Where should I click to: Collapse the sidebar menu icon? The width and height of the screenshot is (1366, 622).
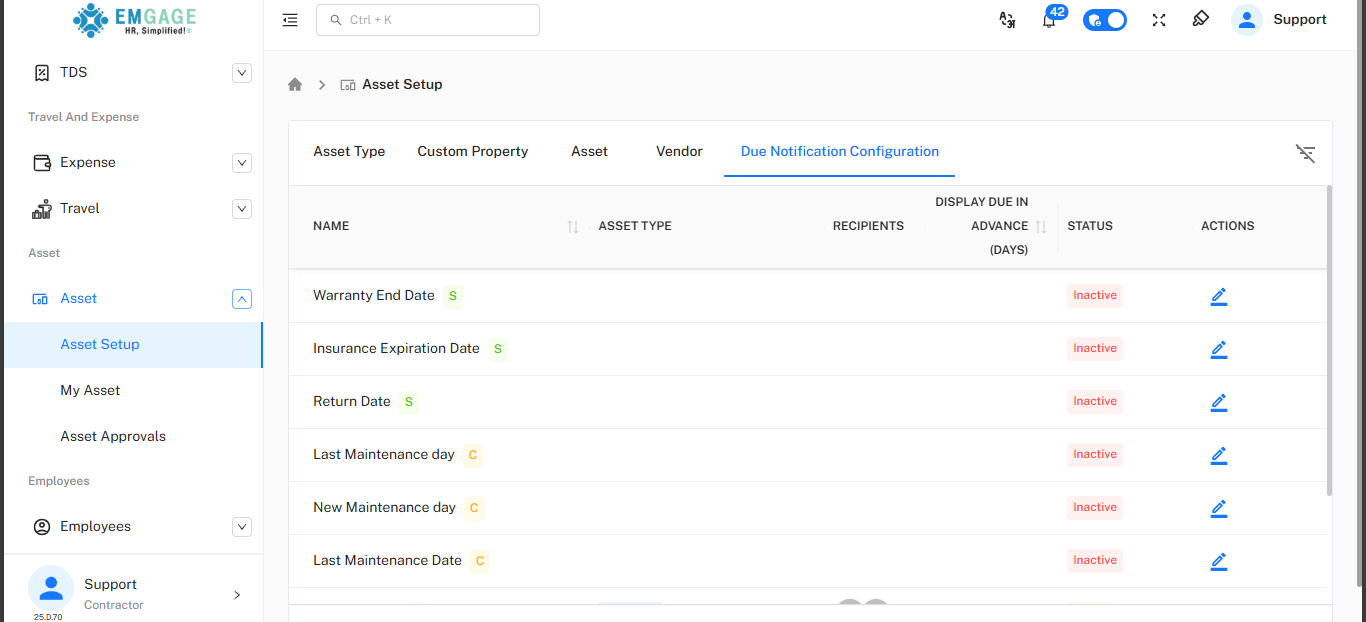[x=290, y=20]
